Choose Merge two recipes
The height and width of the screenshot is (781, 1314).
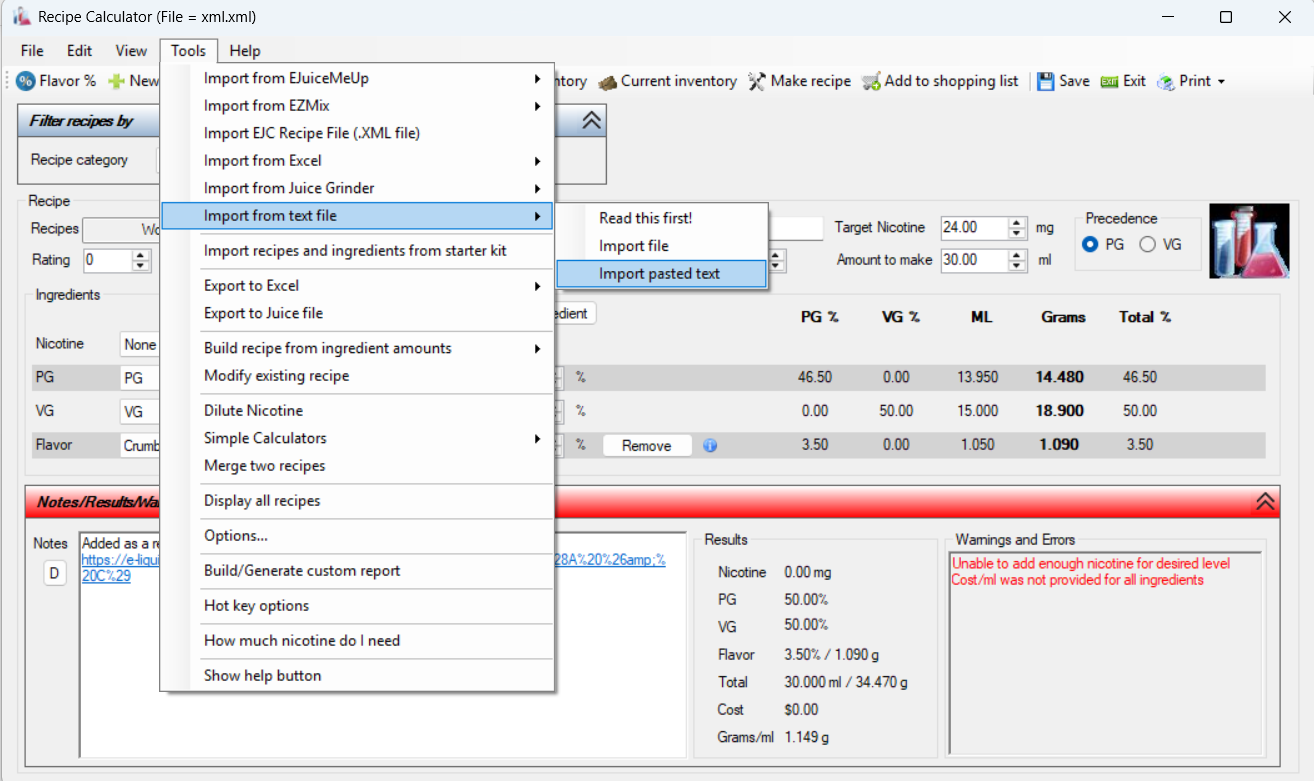click(x=357, y=466)
